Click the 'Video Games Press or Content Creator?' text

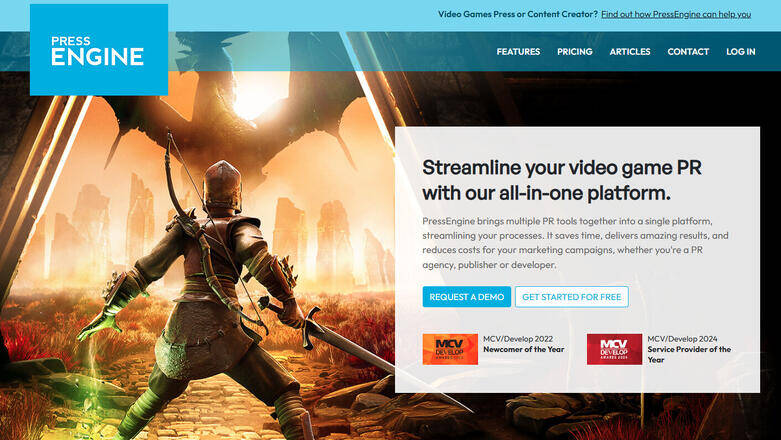517,15
